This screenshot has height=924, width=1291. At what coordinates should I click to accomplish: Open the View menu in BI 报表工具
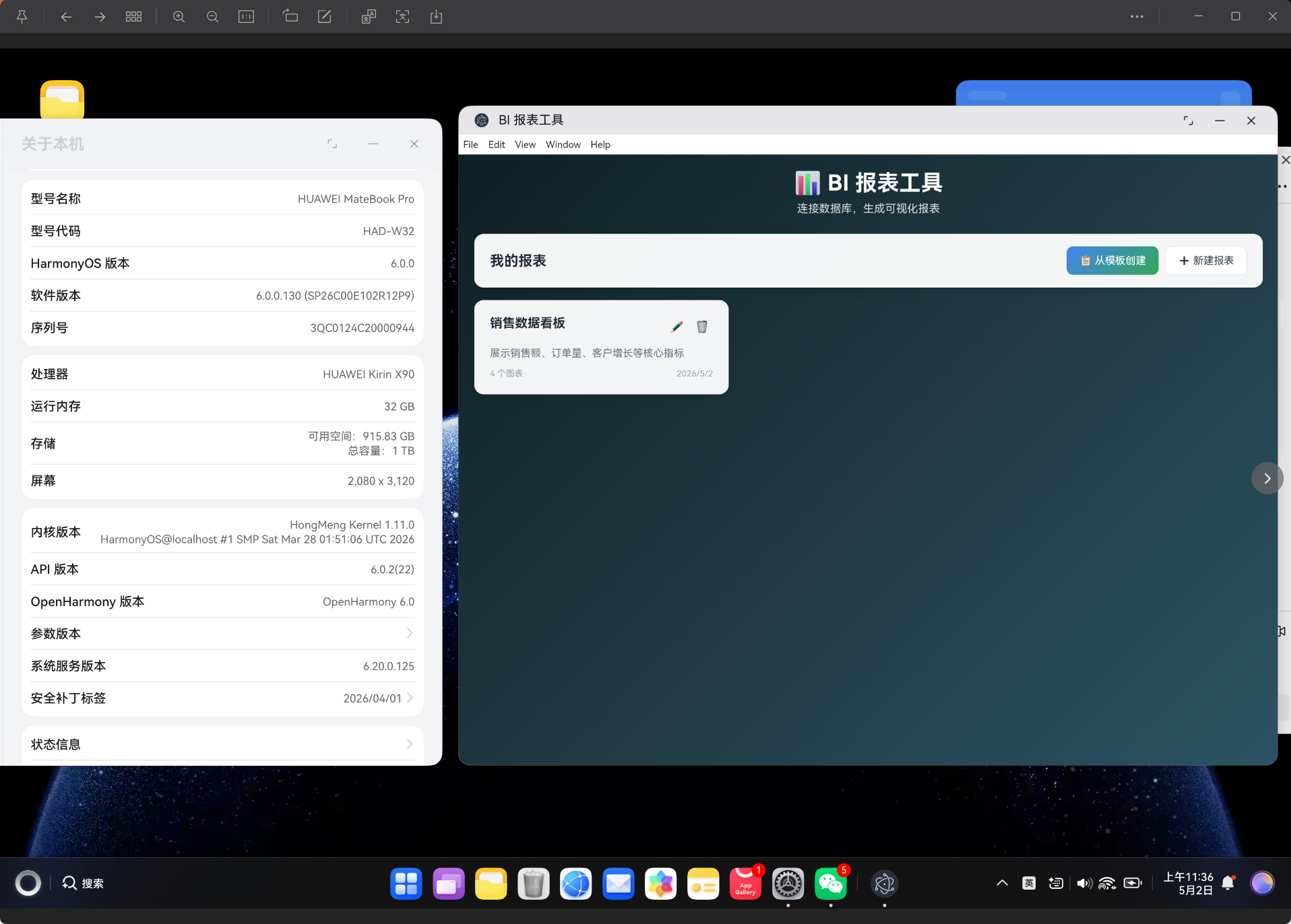tap(526, 145)
